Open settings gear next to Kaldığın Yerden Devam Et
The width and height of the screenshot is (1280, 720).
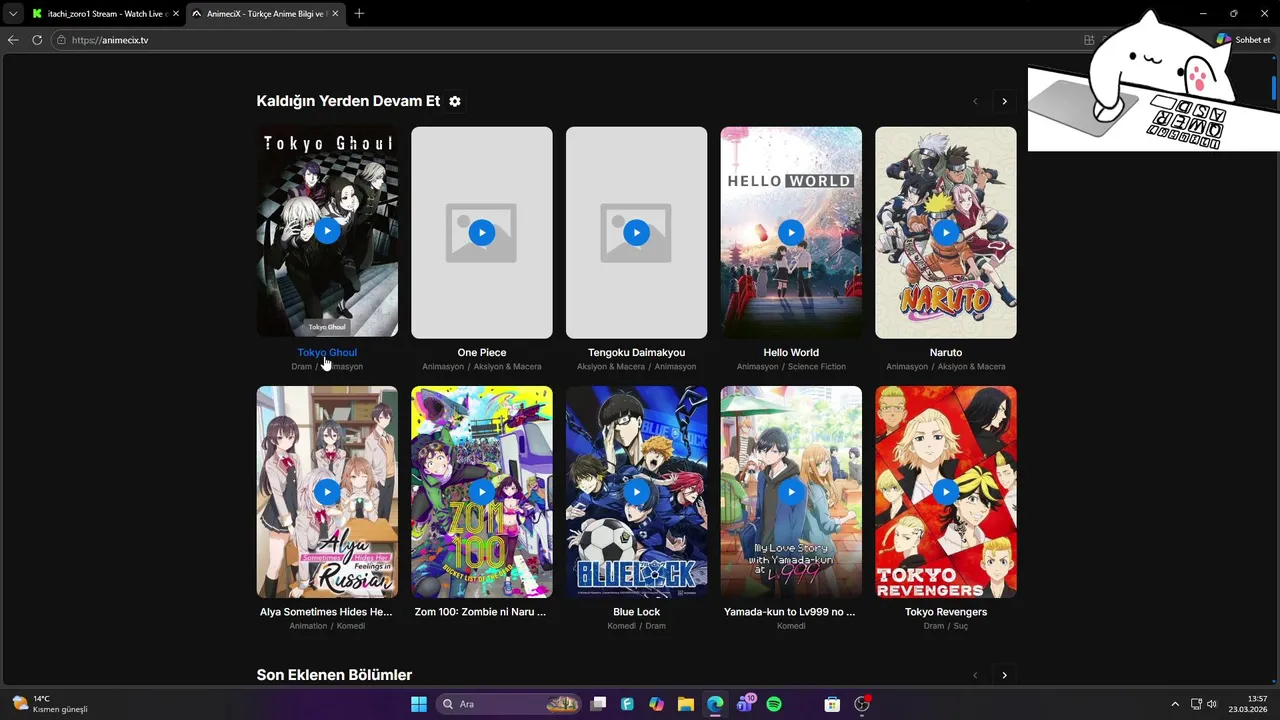pos(455,101)
